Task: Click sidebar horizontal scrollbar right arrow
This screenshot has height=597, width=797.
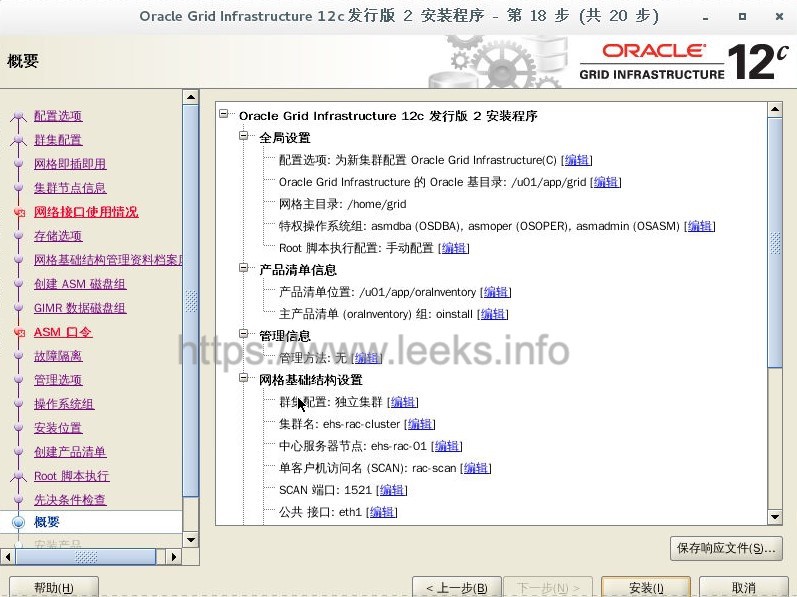Action: point(174,557)
